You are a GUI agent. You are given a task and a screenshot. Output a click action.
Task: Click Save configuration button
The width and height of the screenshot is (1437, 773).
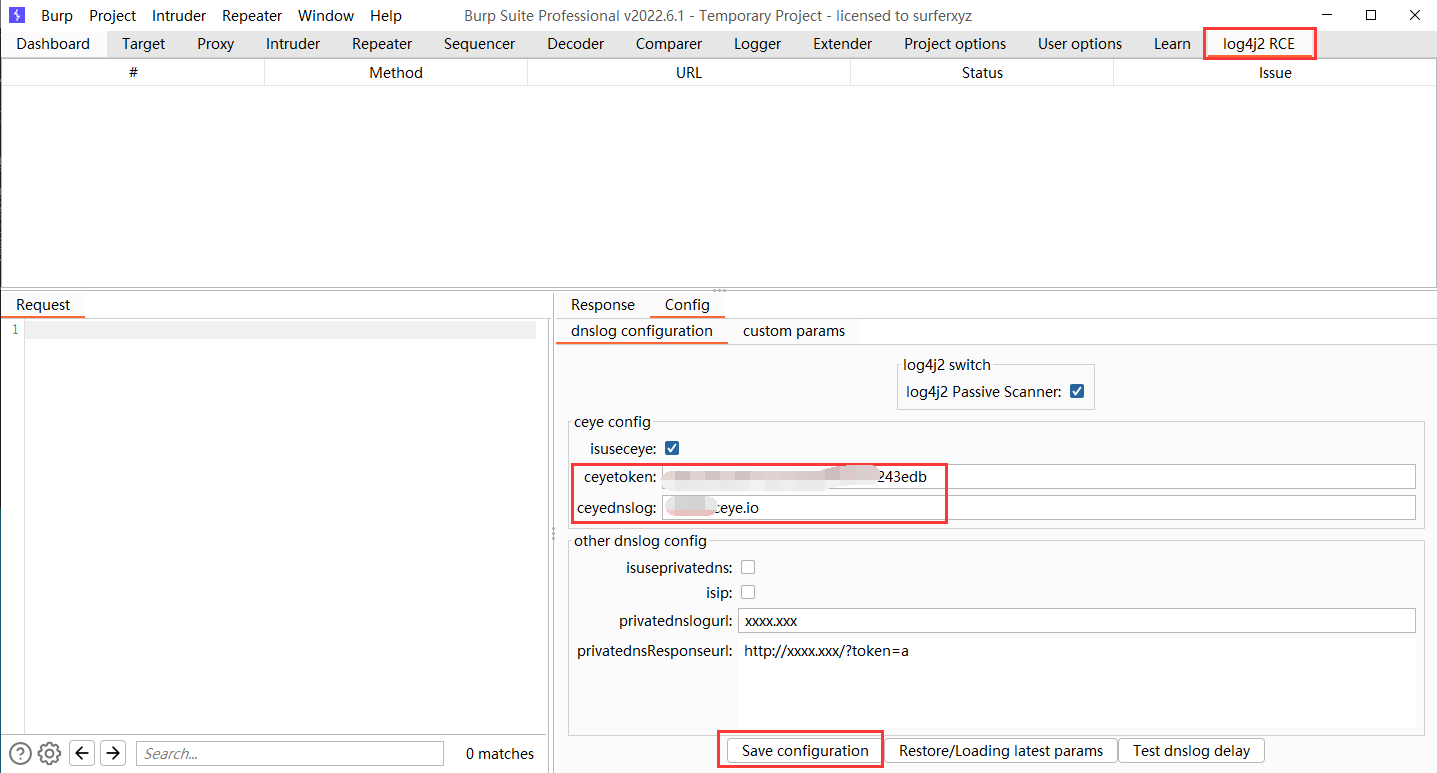805,751
